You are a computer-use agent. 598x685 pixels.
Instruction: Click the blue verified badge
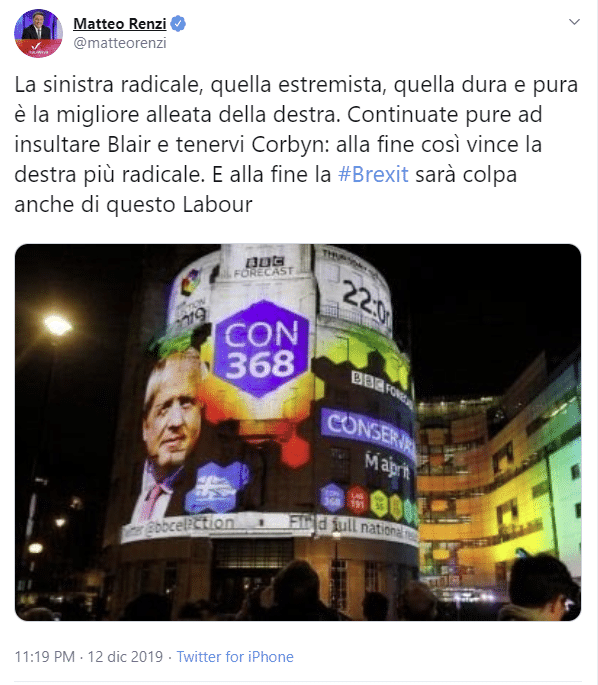tap(178, 24)
